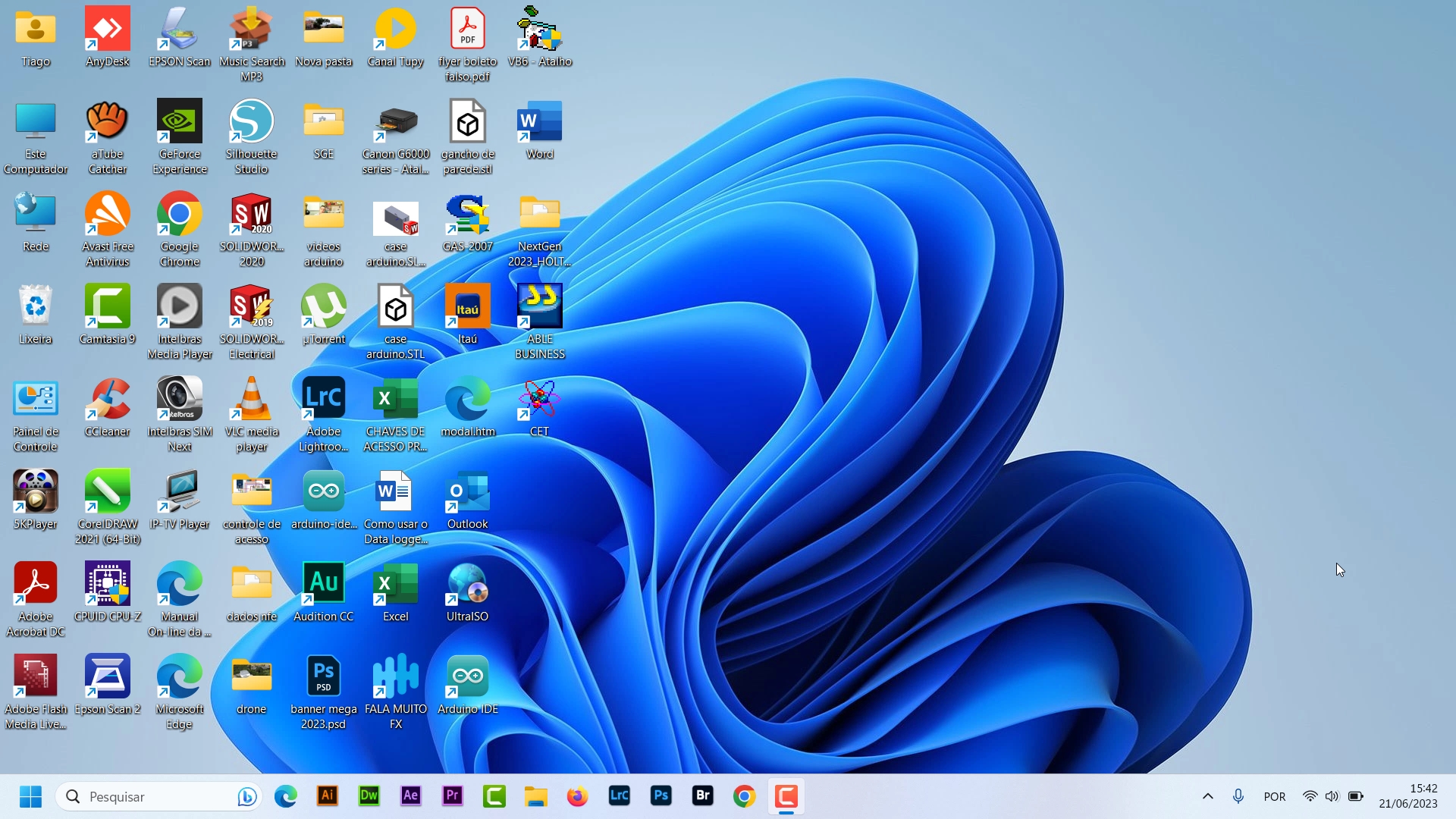Screen dimensions: 1456x819
Task: Select the Arduino IDE desktop shortcut
Action: (x=467, y=686)
